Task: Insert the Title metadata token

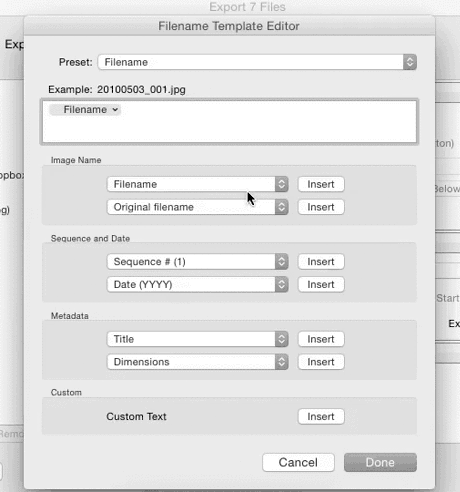Action: (321, 339)
